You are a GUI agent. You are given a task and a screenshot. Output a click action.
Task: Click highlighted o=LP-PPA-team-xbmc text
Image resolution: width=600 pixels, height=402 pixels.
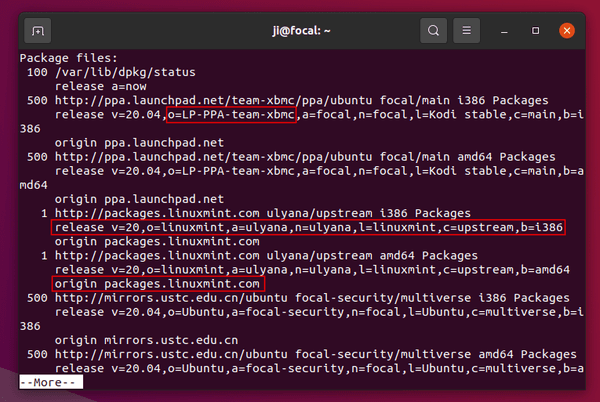point(231,115)
